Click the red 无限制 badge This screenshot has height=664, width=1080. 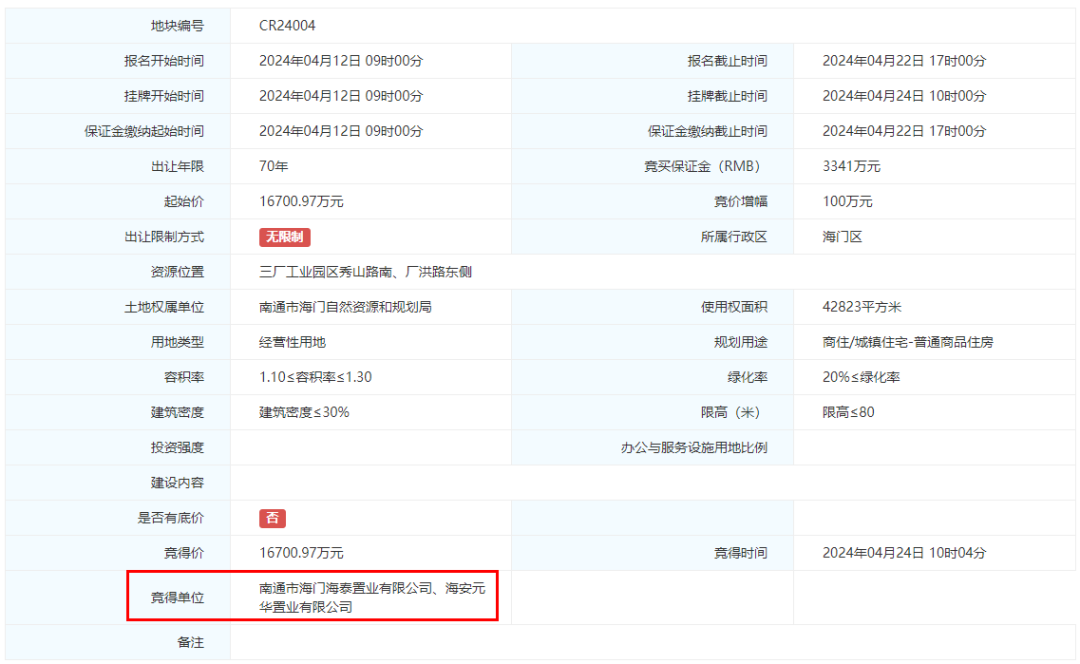(x=284, y=237)
